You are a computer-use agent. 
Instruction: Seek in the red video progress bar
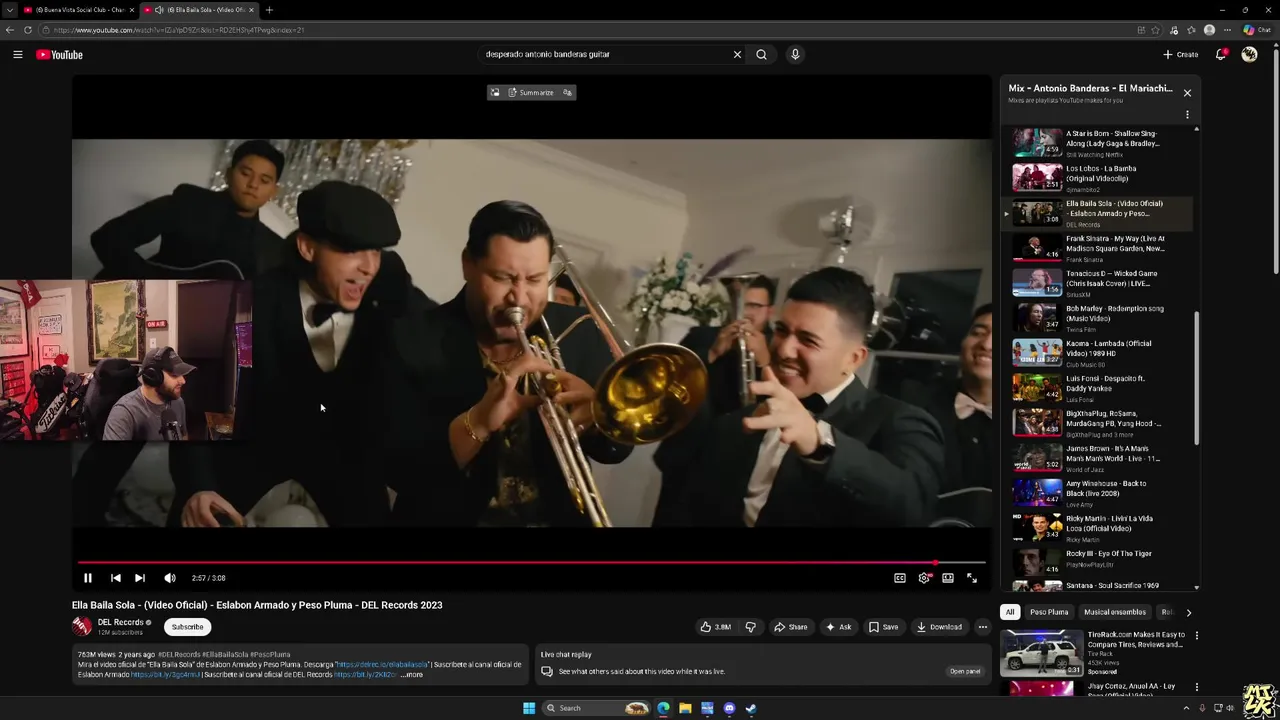pyautogui.click(x=532, y=563)
